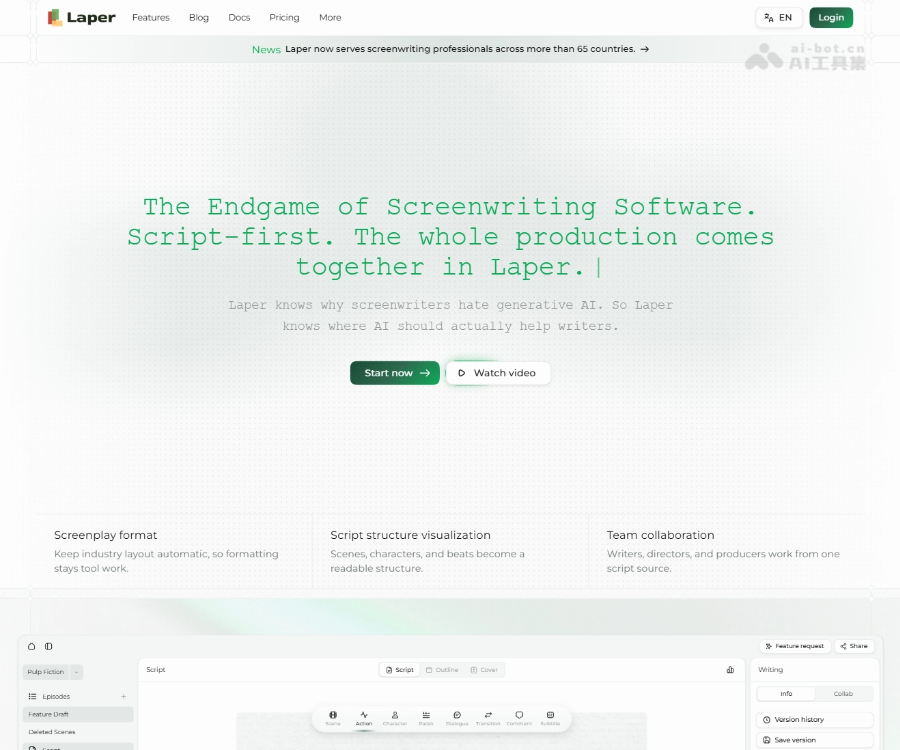Click the 'Writing' panel title text
Image resolution: width=900 pixels, height=750 pixels.
click(x=770, y=670)
